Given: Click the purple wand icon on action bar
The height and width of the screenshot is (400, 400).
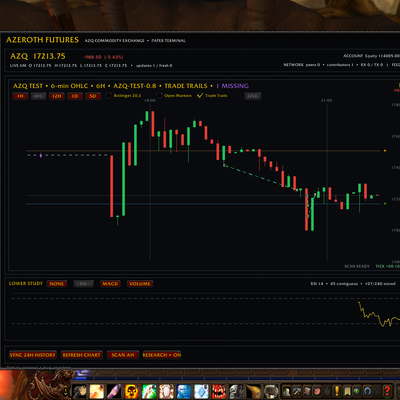Looking at the screenshot, I should click(x=114, y=391).
